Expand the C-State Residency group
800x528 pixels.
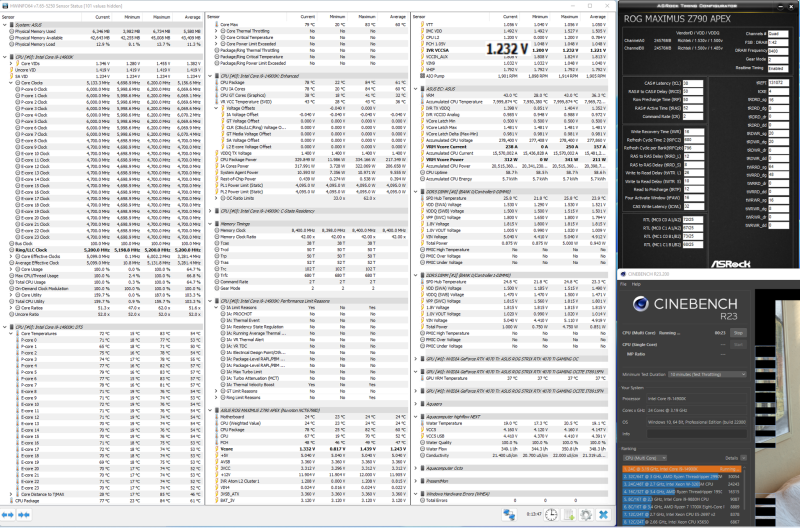tap(210, 211)
